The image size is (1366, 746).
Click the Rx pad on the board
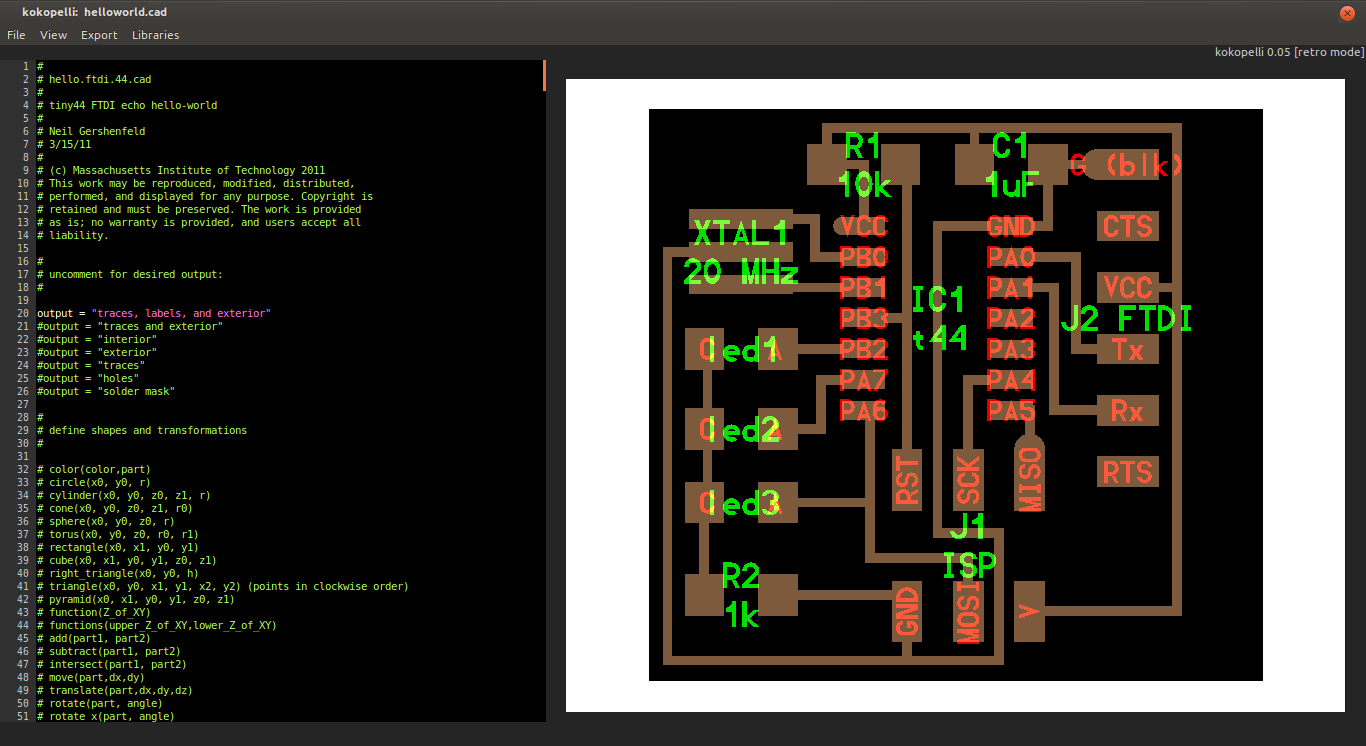coord(1128,411)
